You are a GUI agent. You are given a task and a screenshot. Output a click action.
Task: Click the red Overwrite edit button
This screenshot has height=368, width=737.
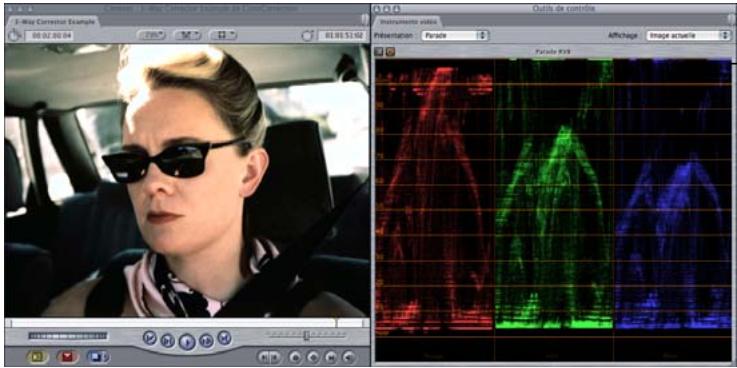click(x=68, y=357)
